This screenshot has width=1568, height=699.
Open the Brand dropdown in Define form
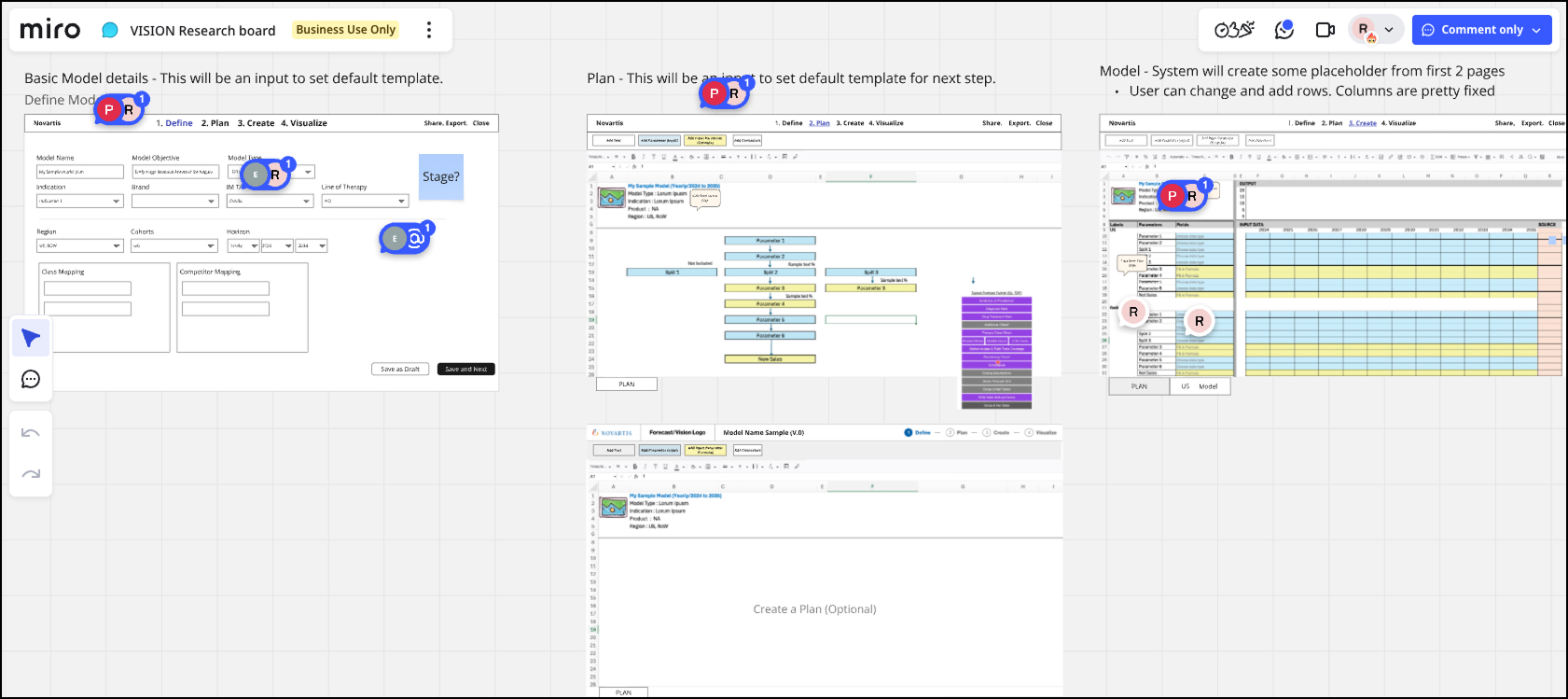pos(175,201)
